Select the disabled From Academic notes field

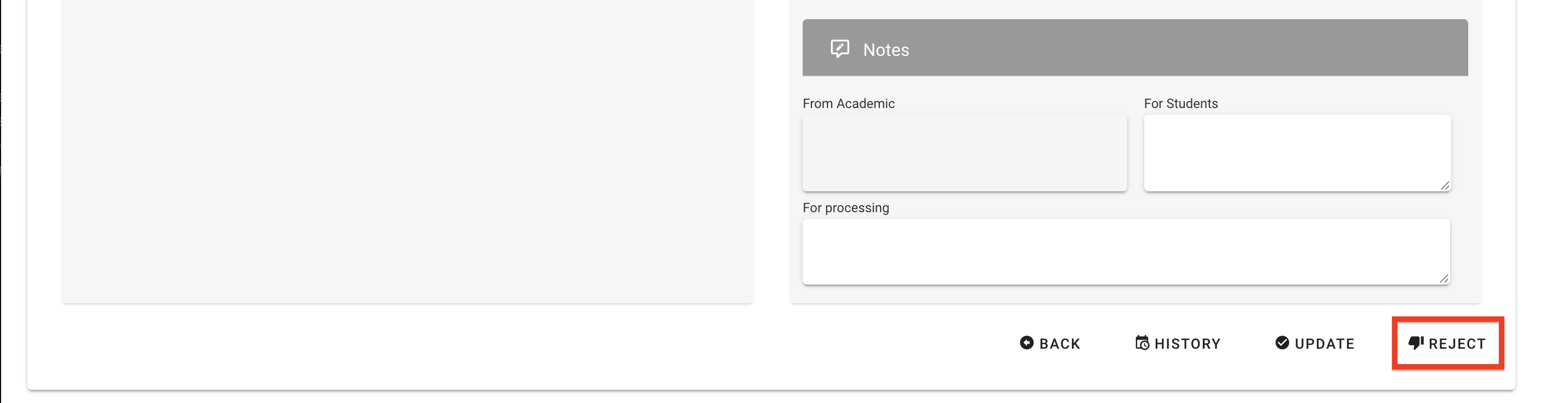964,152
